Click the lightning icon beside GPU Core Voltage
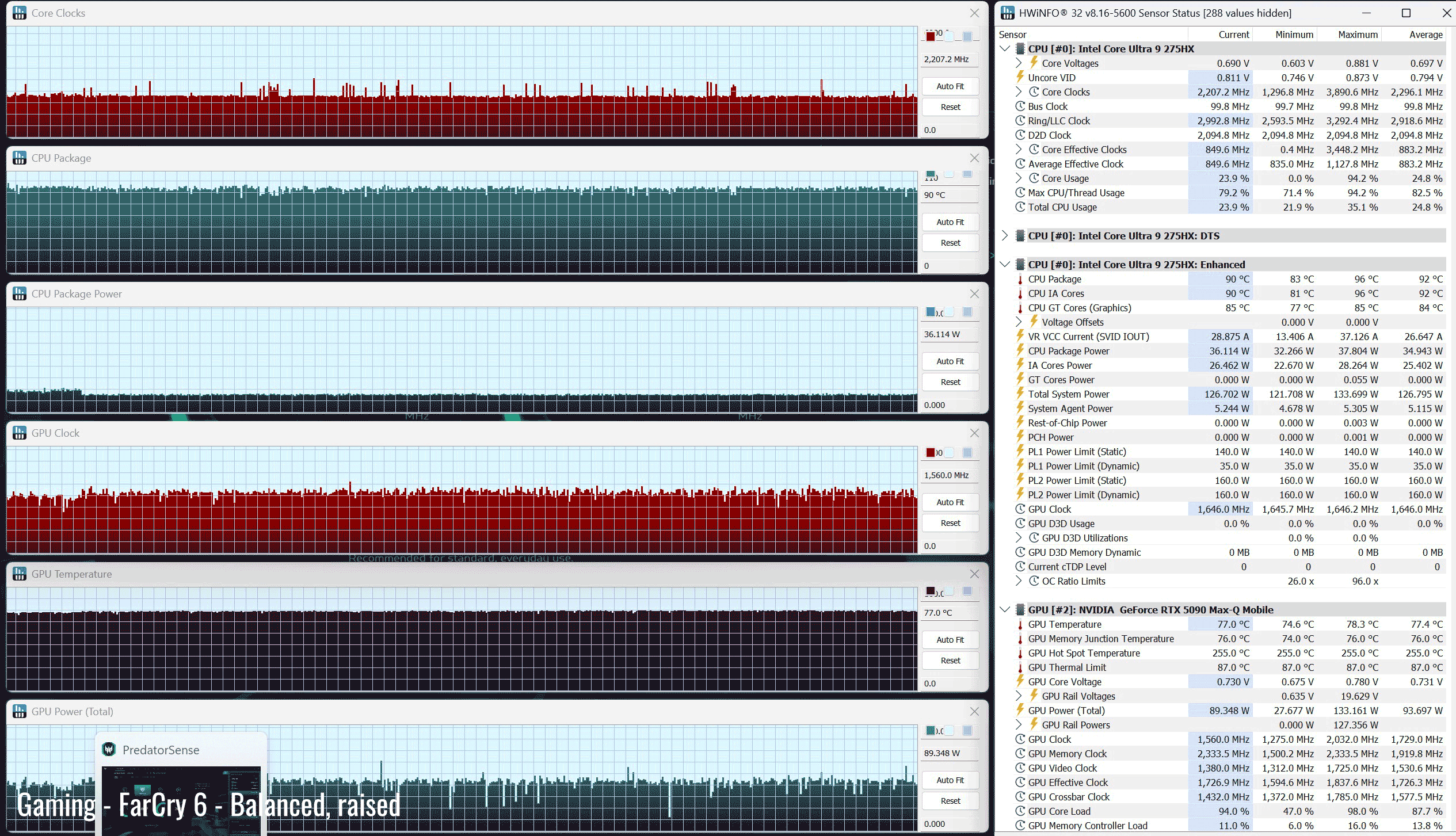Viewport: 1456px width, 836px height. pos(1020,681)
